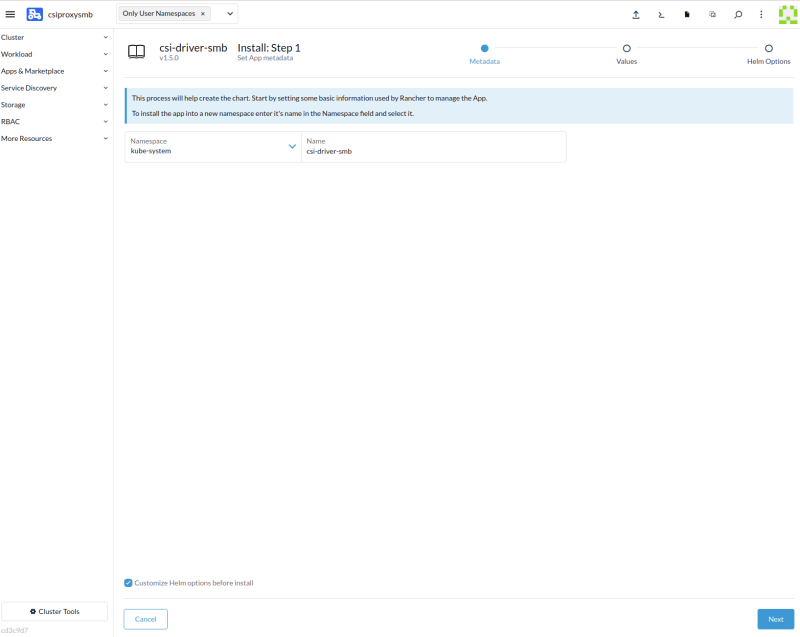Expand the Cluster sidebar section

click(x=55, y=37)
